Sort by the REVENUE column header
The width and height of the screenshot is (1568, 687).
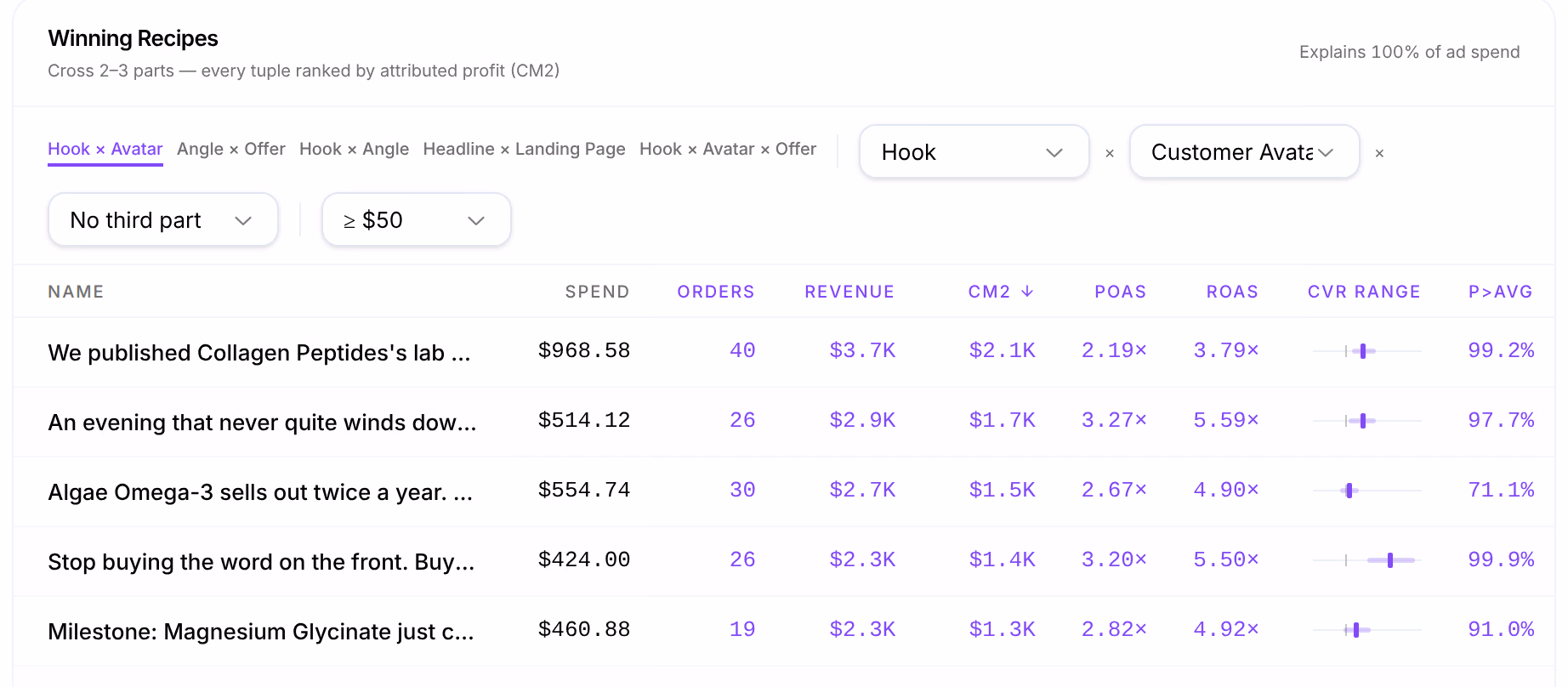(x=849, y=292)
